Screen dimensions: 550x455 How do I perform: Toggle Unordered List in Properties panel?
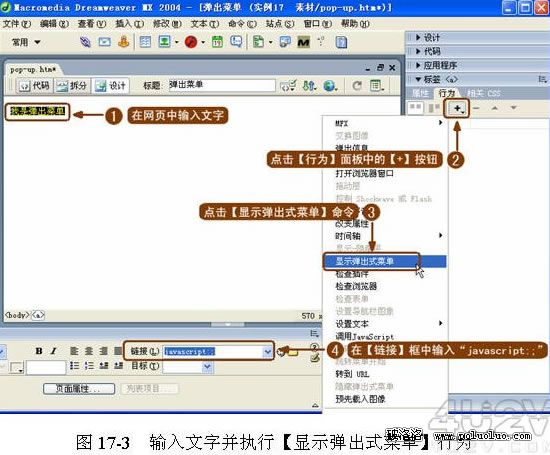tap(74, 366)
